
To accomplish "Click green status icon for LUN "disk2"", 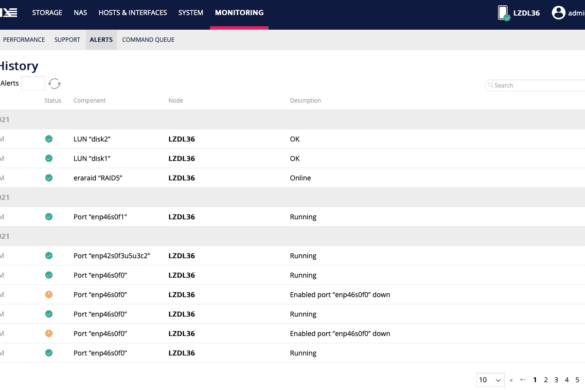I will pos(49,139).
